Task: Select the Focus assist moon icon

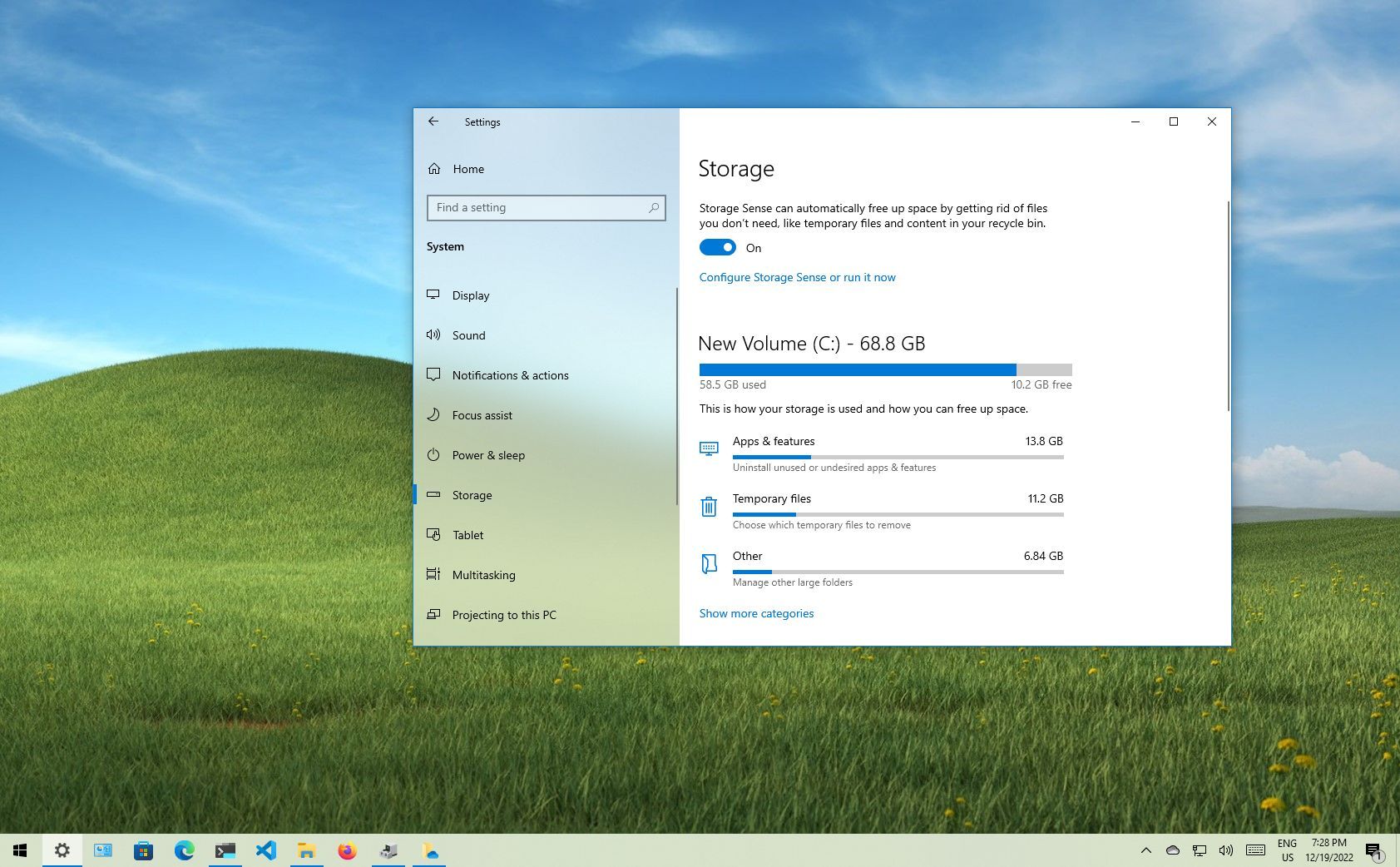Action: pos(433,414)
